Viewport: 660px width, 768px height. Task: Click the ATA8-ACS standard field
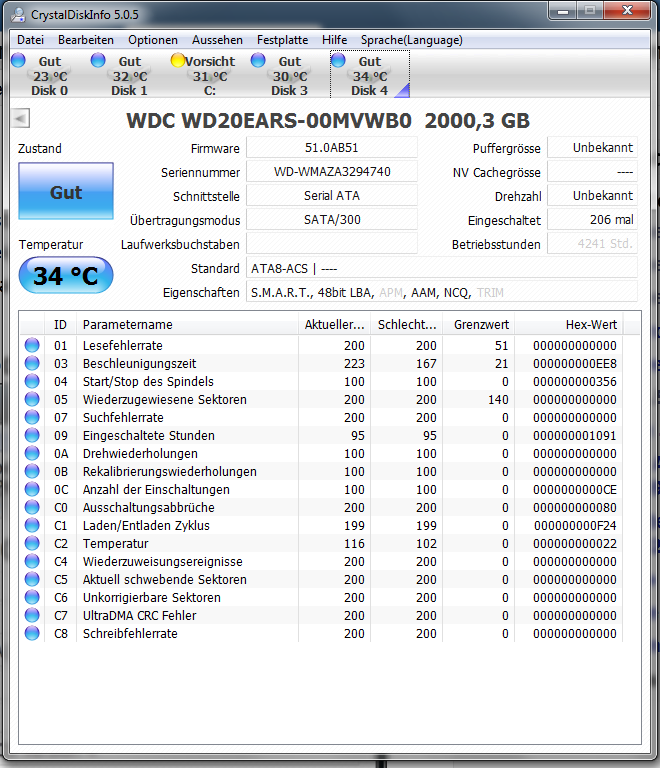[x=442, y=268]
